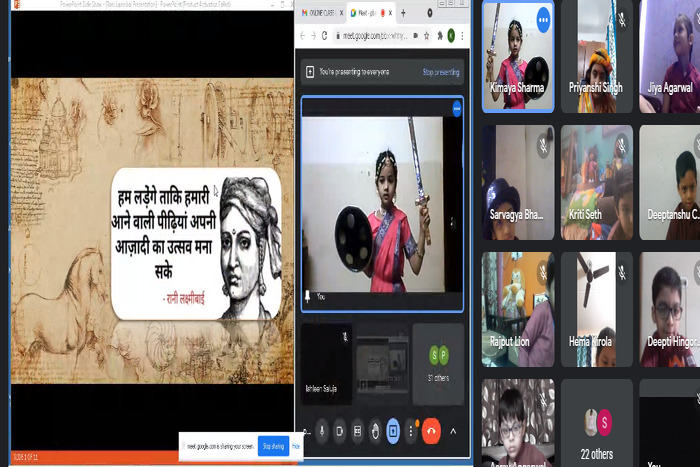Click the present screen button in Meet
Viewport: 700px width, 467px height.
pos(393,431)
